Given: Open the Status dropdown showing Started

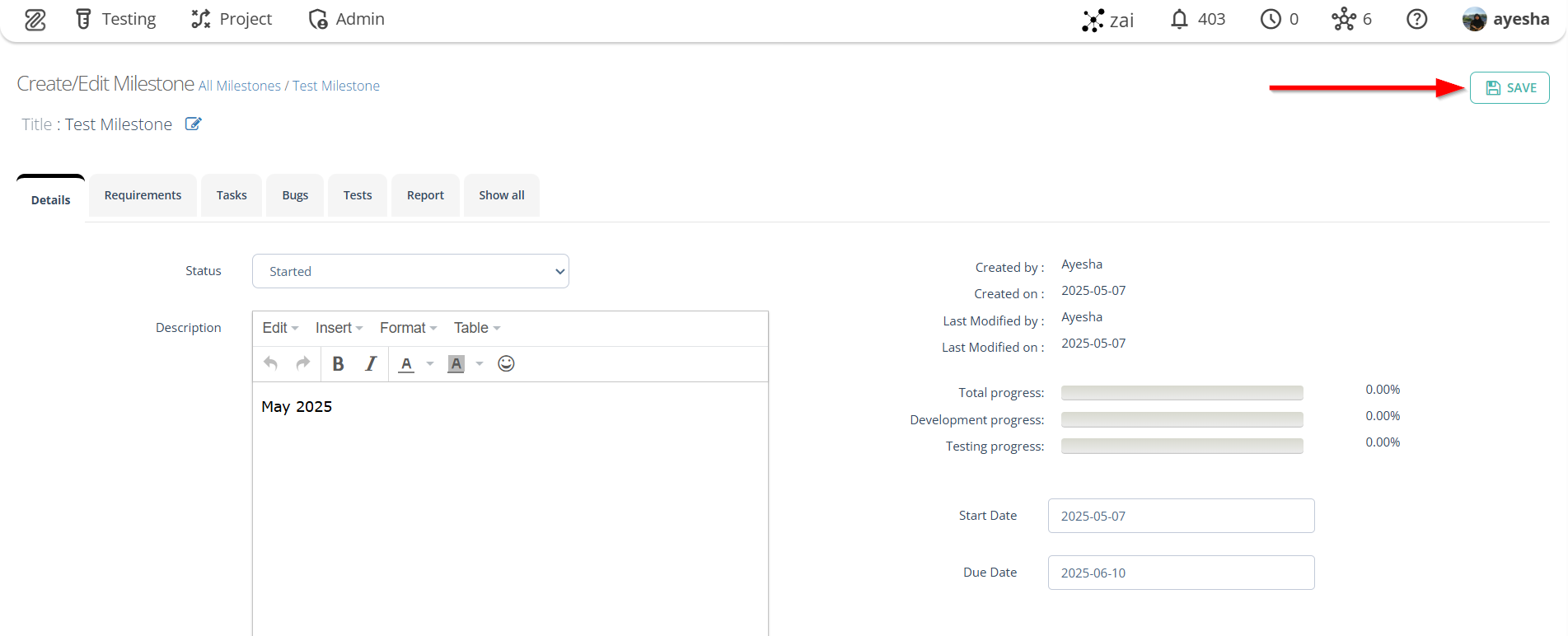Looking at the screenshot, I should pyautogui.click(x=410, y=271).
